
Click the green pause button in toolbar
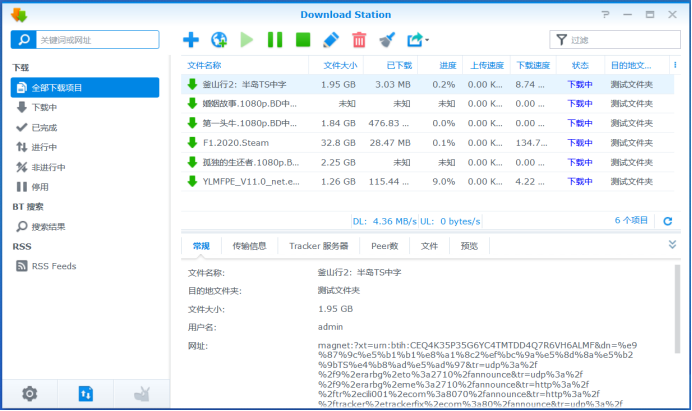click(275, 40)
